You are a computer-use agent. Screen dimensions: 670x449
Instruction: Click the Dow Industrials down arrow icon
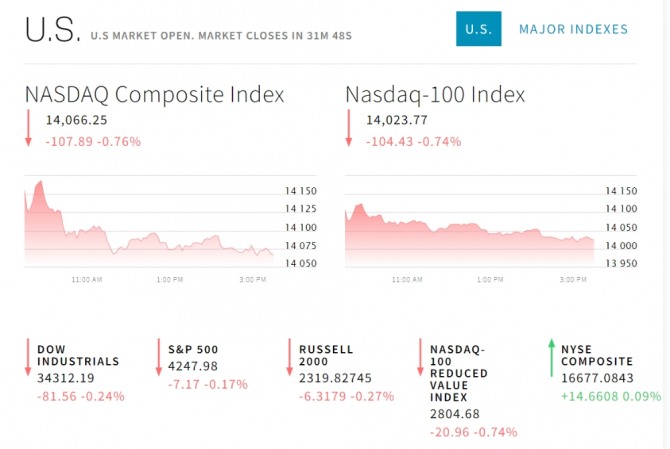(x=28, y=358)
